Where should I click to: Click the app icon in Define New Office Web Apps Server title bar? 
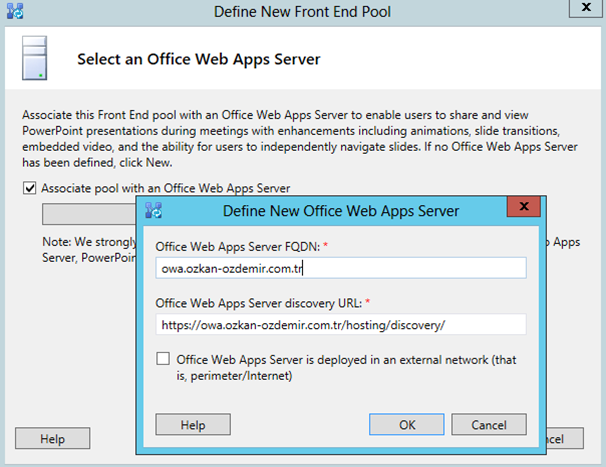[153, 210]
